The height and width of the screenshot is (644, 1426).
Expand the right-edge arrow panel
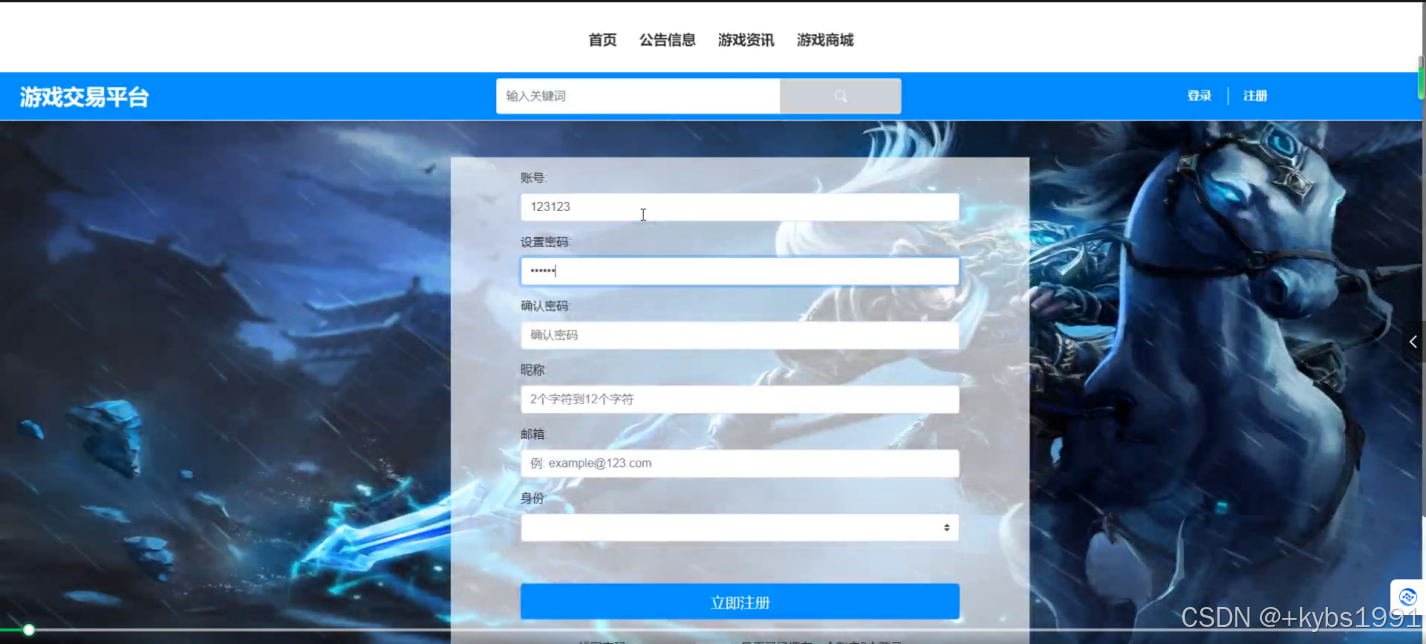pos(1413,342)
